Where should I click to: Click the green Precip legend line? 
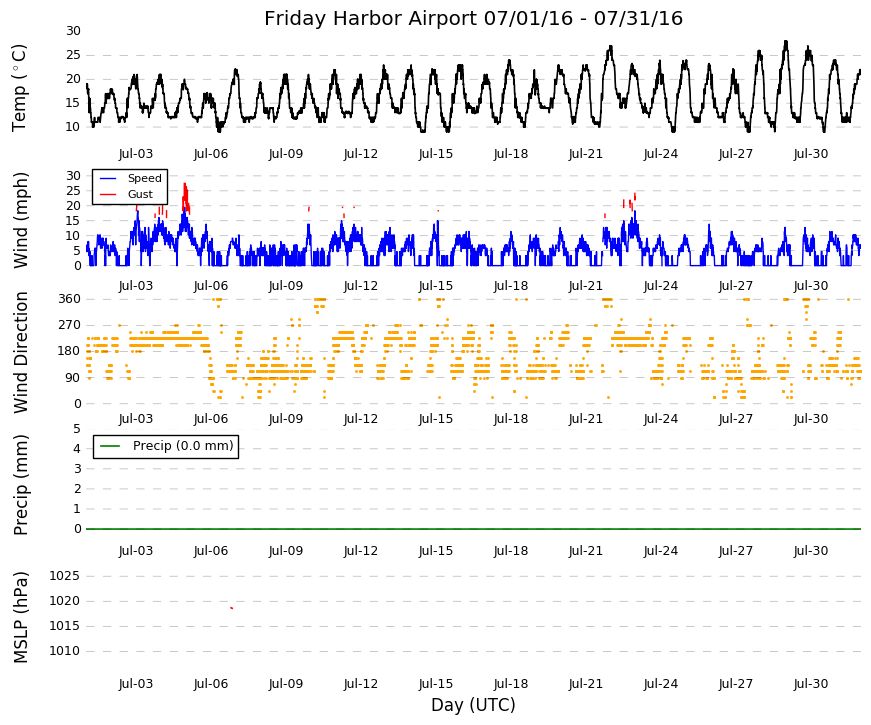110,446
